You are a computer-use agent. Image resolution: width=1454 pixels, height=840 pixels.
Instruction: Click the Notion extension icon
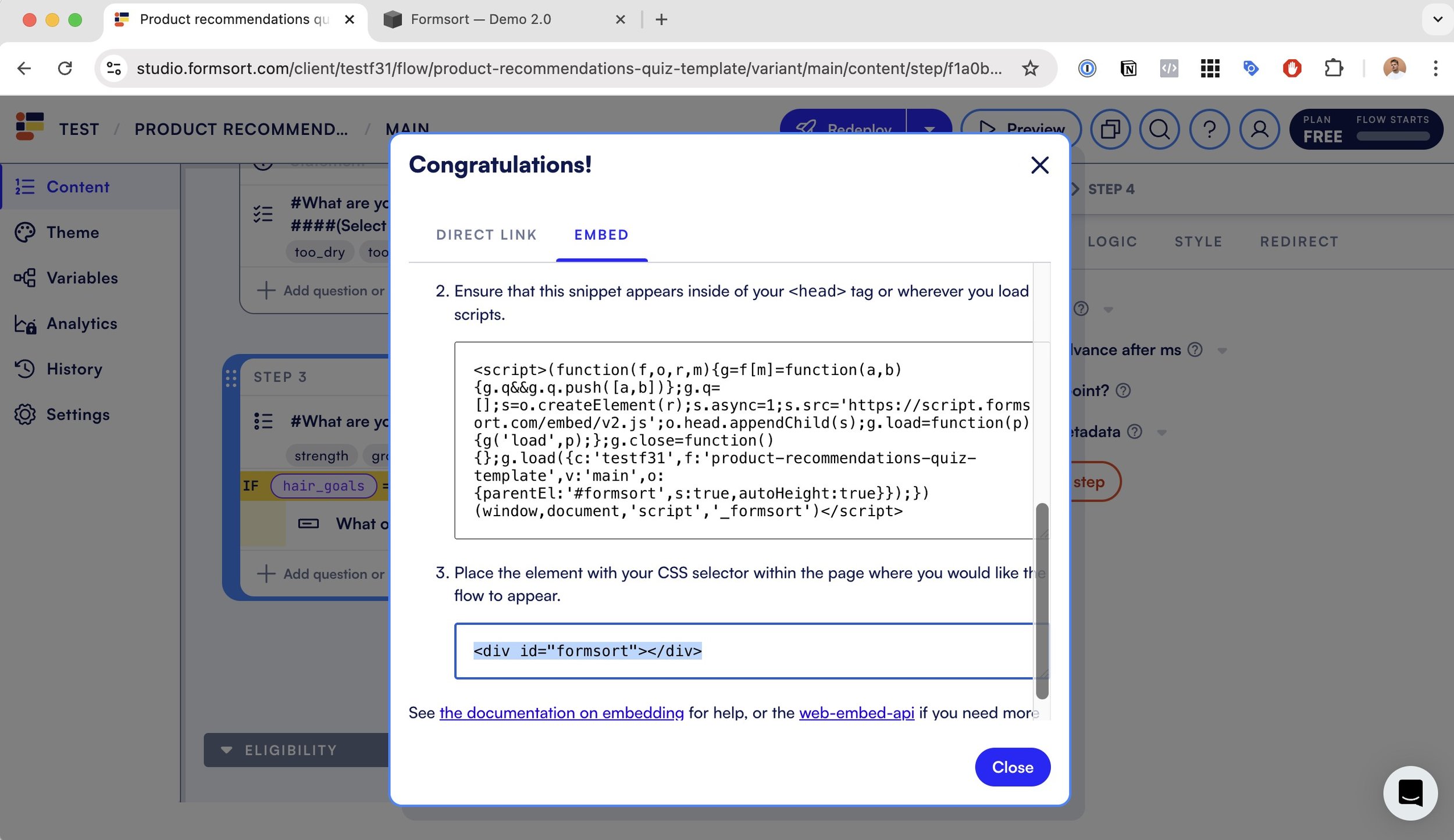tap(1128, 68)
